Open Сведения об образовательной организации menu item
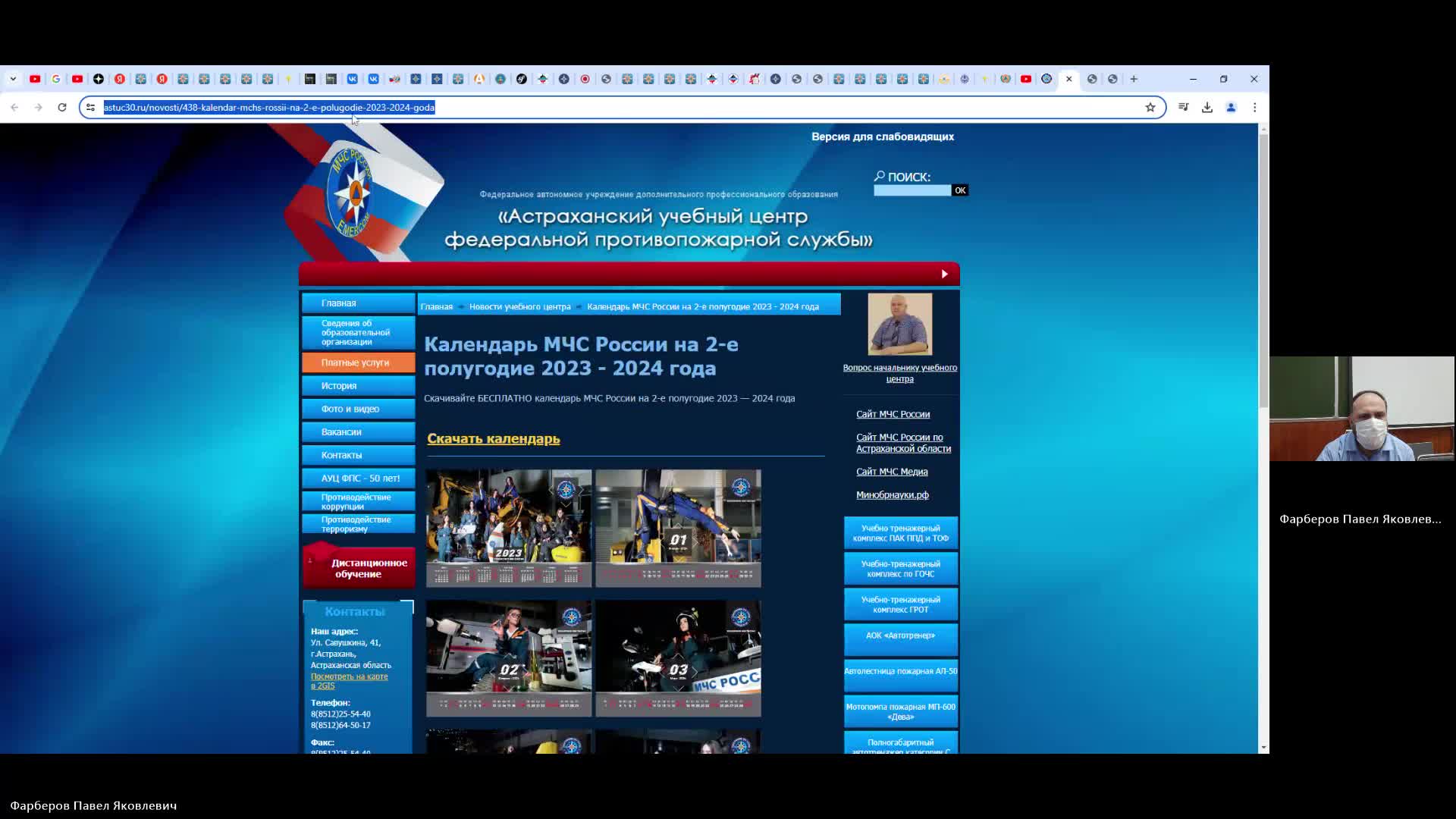 (x=359, y=333)
